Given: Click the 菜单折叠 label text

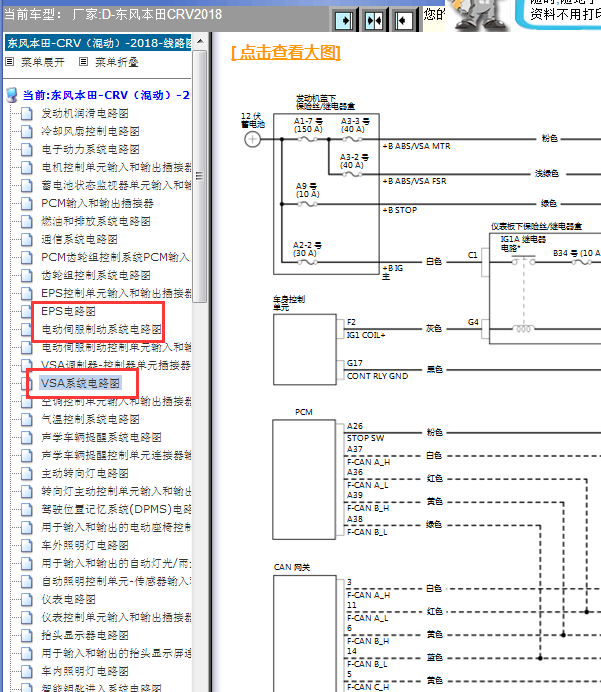Looking at the screenshot, I should pyautogui.click(x=116, y=62).
